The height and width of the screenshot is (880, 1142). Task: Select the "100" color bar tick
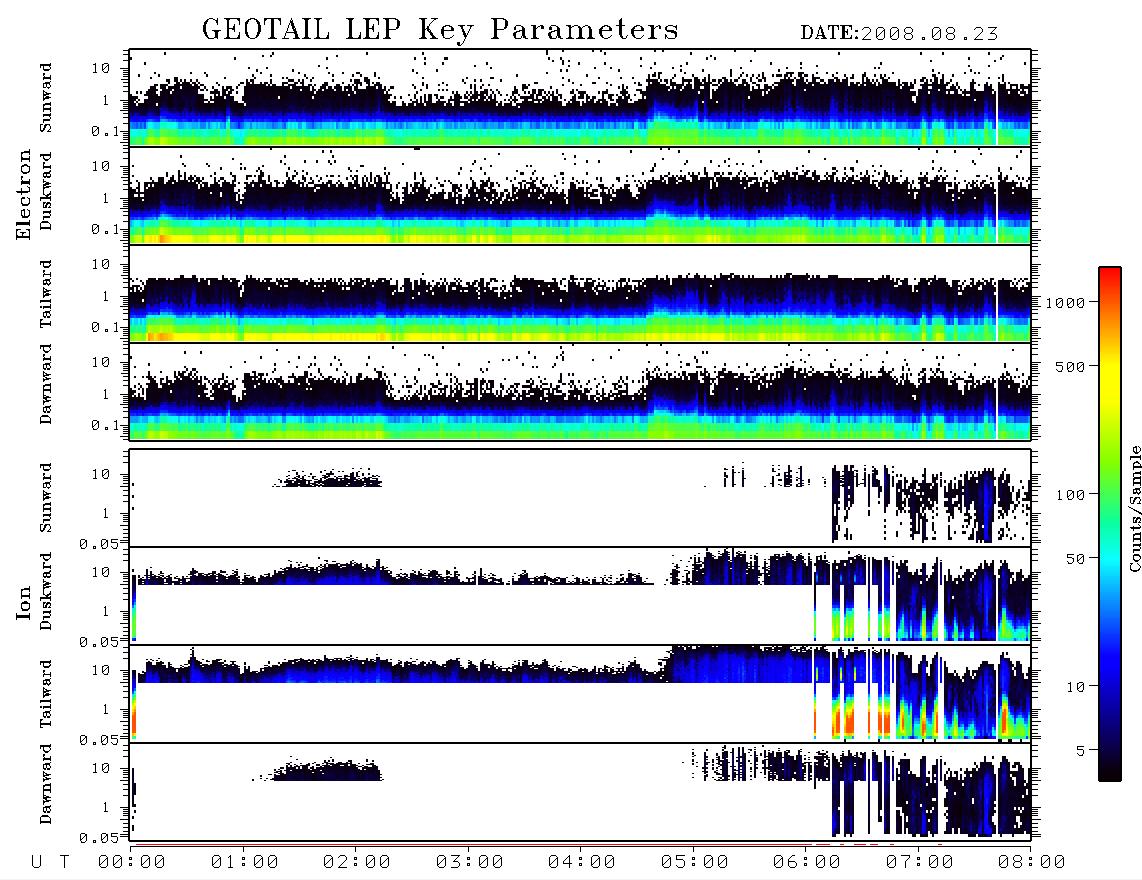click(1070, 495)
